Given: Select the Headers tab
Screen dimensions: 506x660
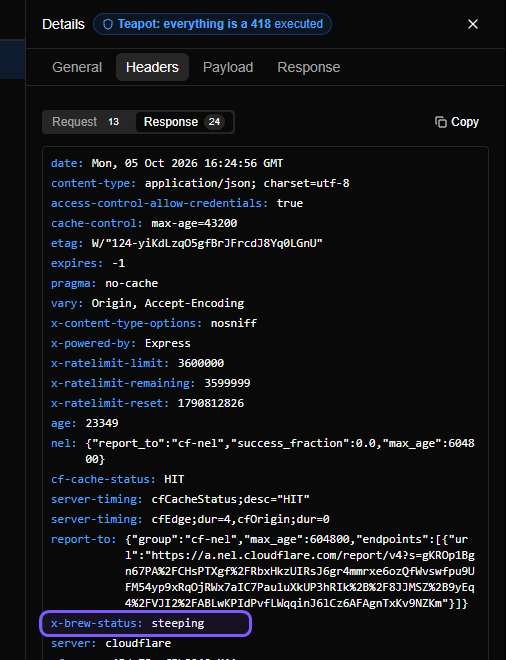Looking at the screenshot, I should click(x=152, y=67).
